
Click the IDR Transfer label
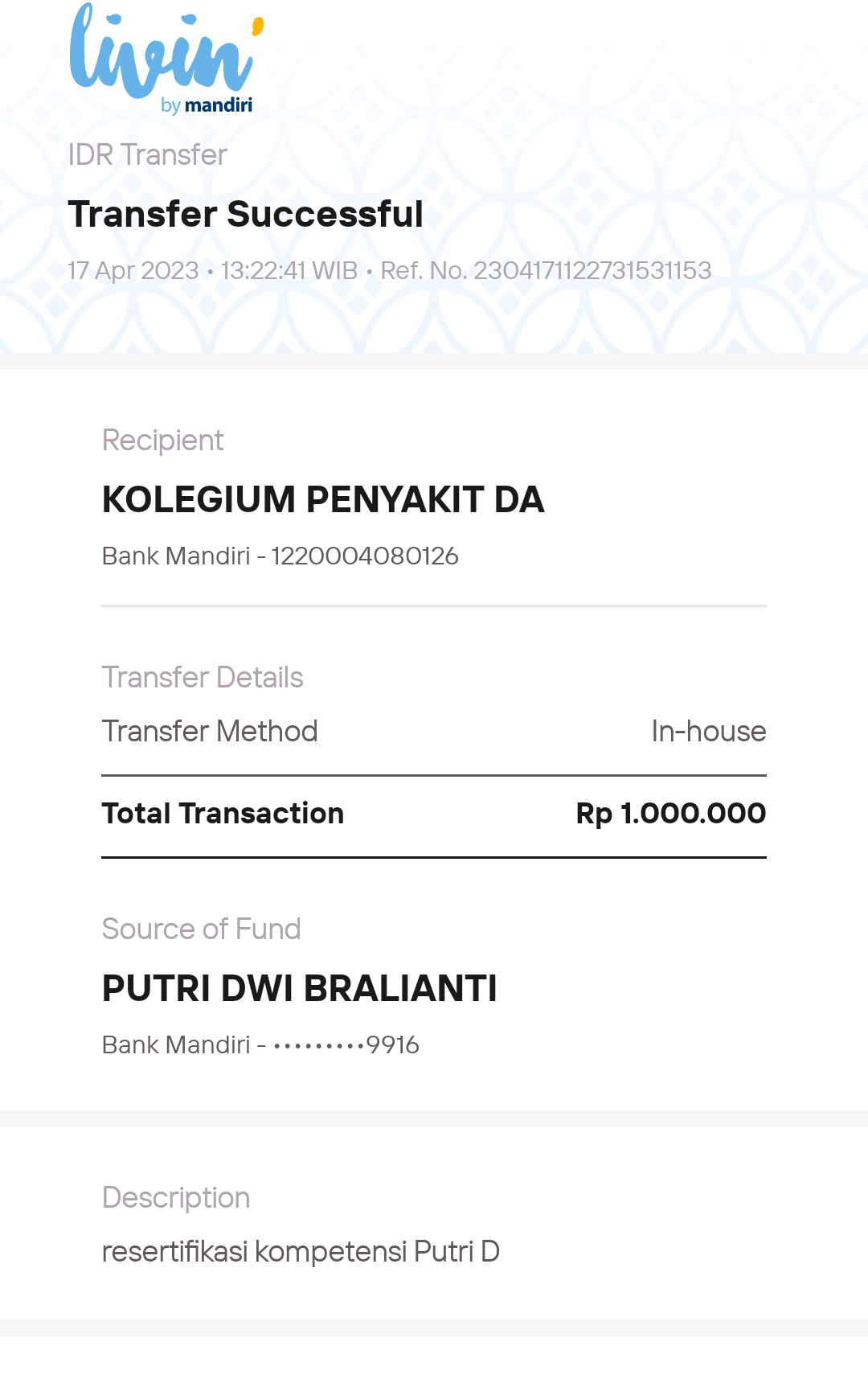point(148,155)
